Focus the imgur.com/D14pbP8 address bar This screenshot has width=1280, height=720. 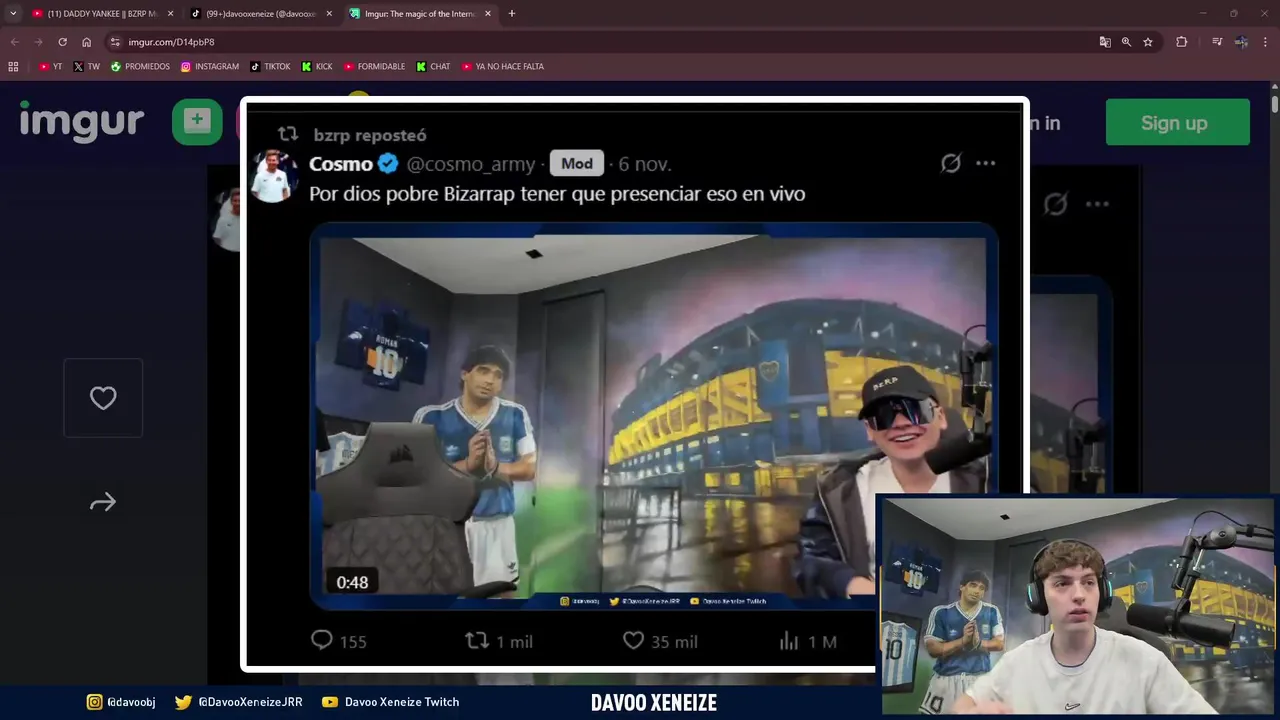[x=600, y=42]
